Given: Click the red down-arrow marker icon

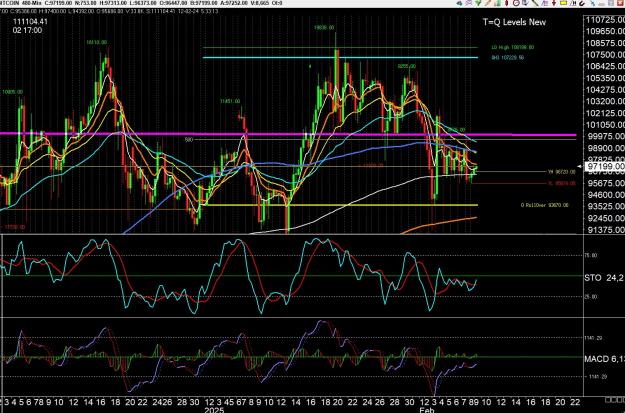Looking at the screenshot, I should point(554,3).
